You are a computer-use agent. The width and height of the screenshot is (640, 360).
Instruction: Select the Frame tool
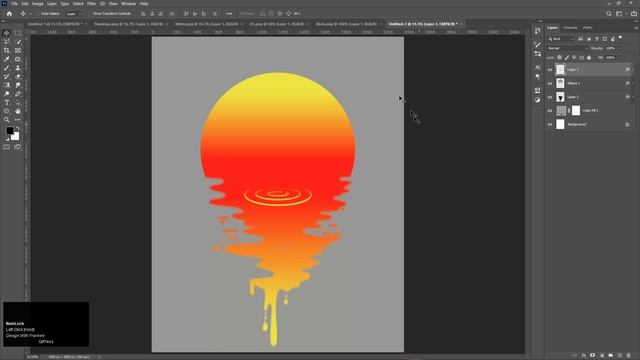(18, 51)
